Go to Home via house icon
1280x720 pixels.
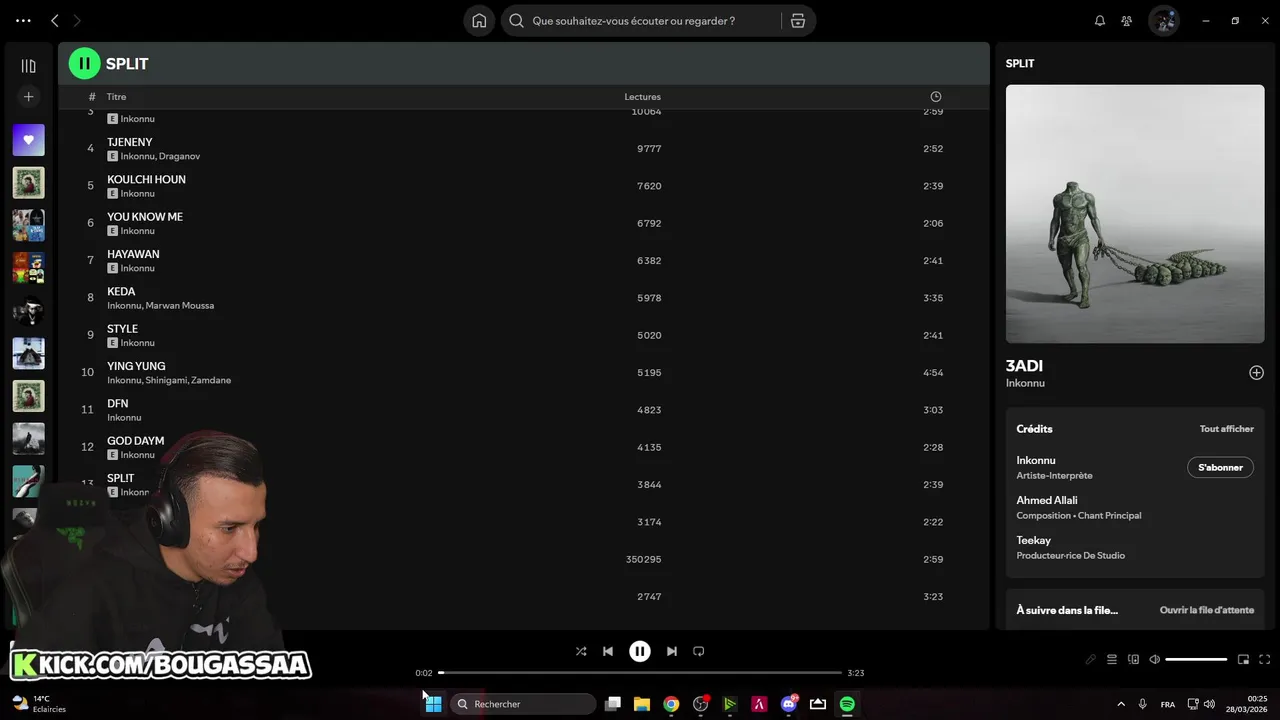point(479,20)
